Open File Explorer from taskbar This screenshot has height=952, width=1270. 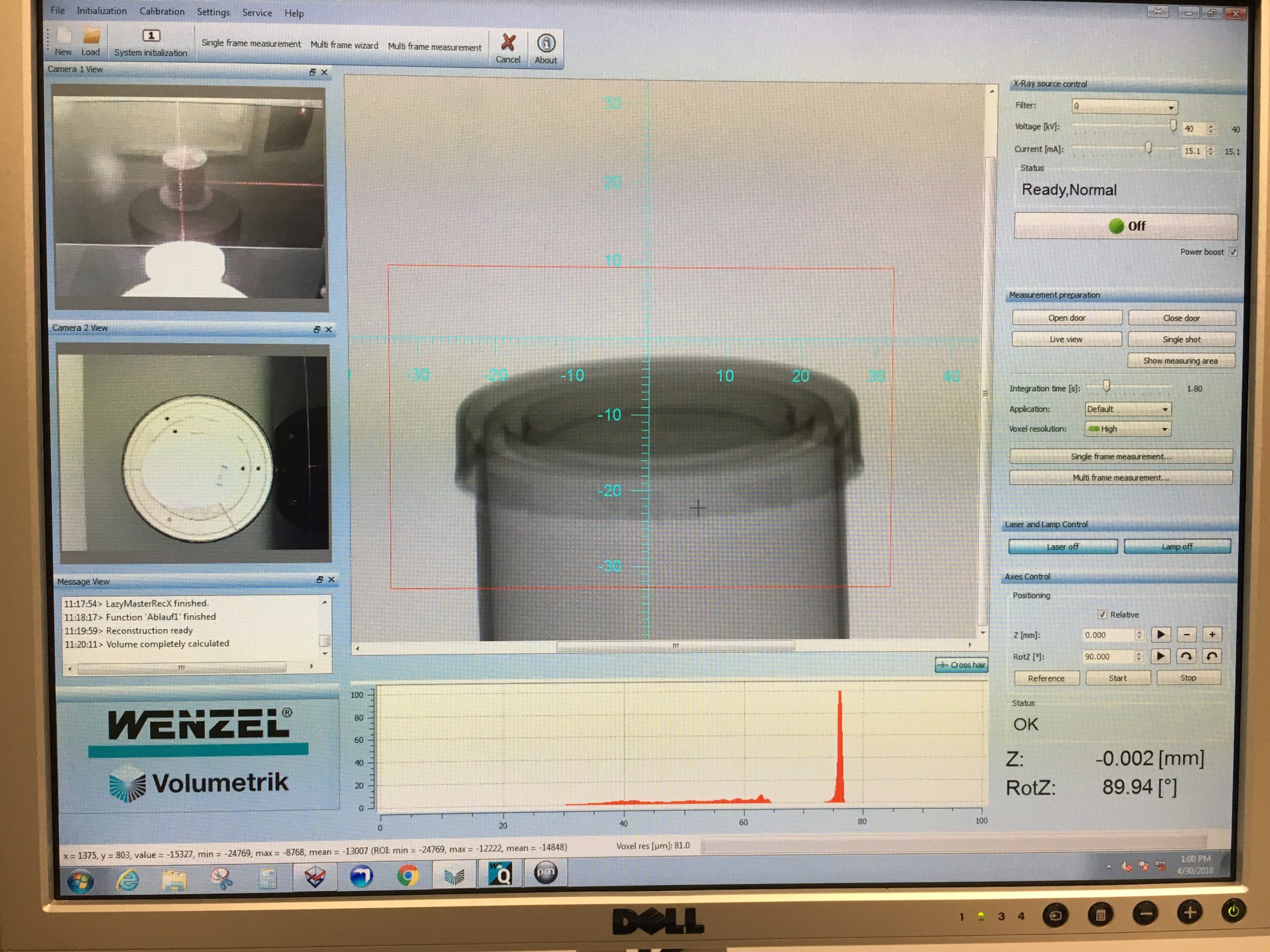point(175,879)
